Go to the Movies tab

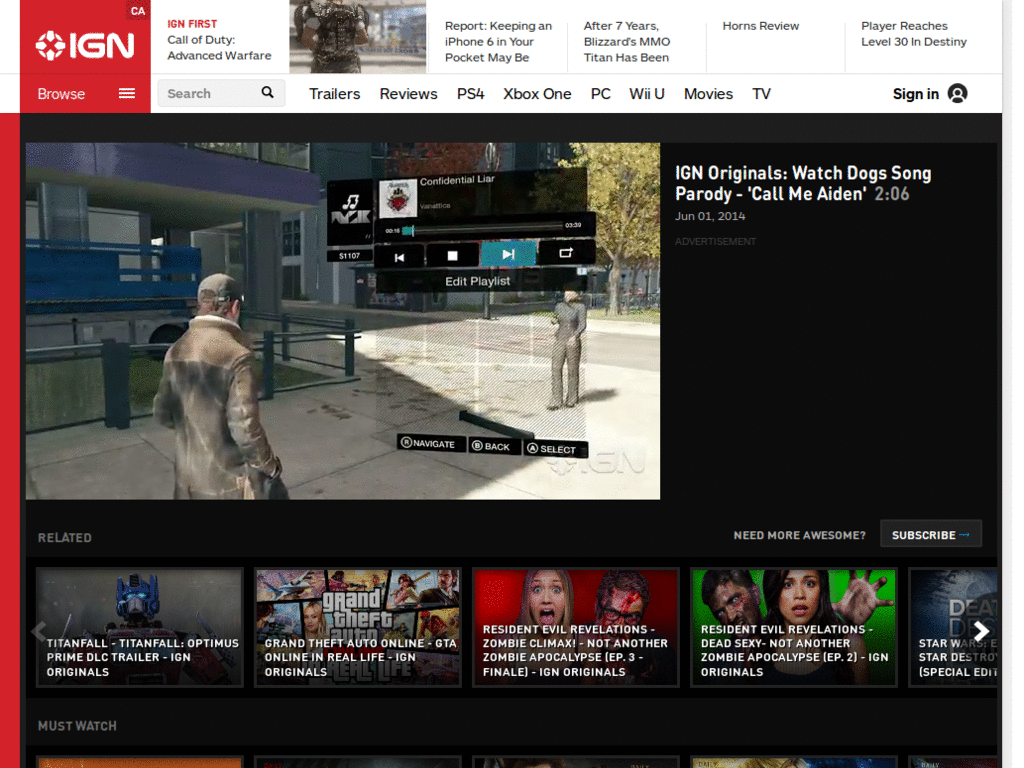click(708, 93)
